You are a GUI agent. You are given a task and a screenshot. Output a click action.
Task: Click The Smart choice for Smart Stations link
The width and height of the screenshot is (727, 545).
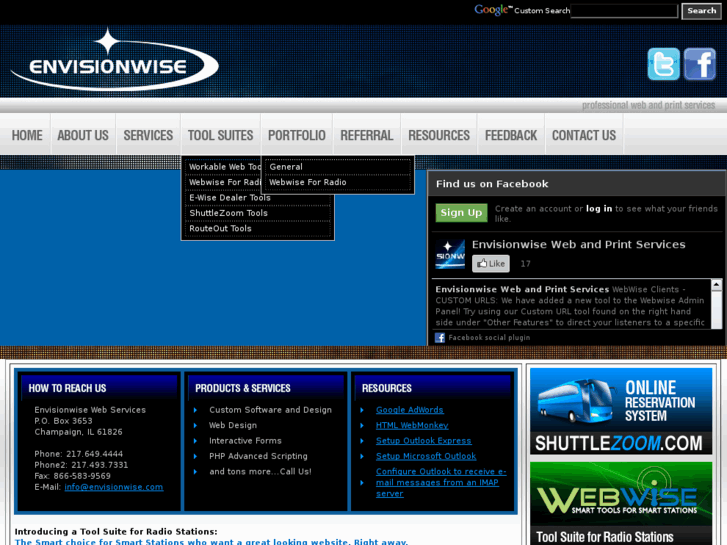211,542
